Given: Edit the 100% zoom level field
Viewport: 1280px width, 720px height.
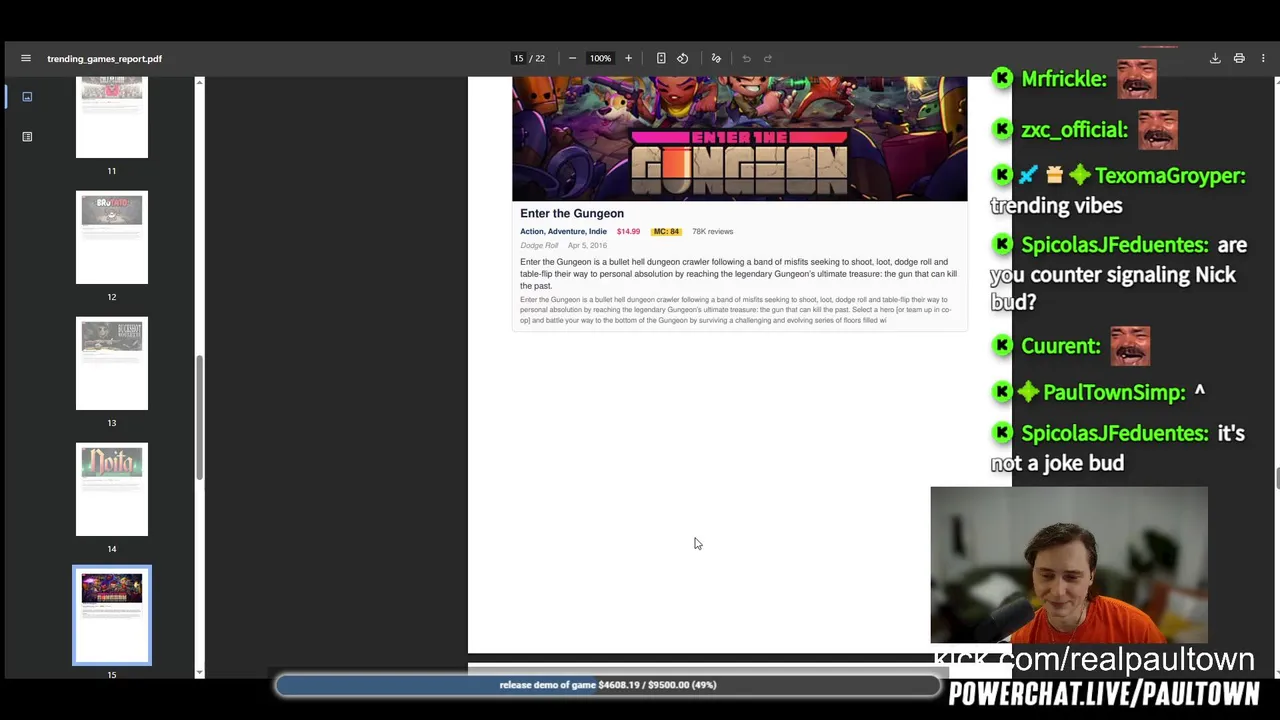Looking at the screenshot, I should point(600,58).
